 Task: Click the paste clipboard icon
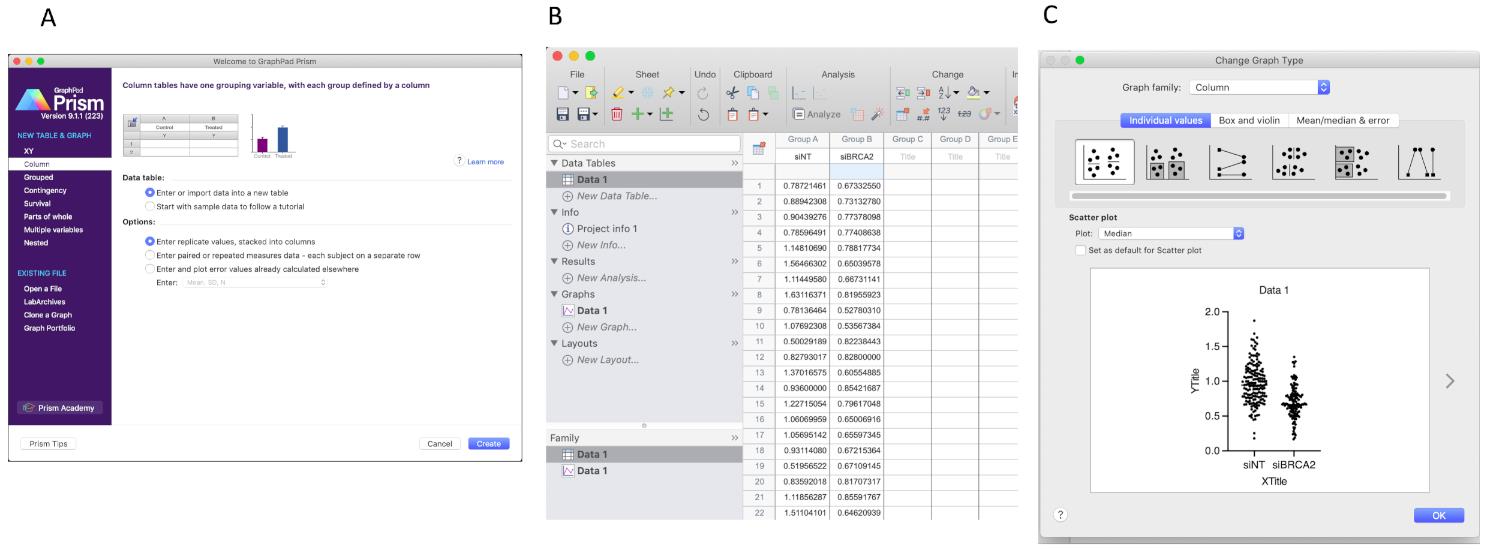click(732, 114)
